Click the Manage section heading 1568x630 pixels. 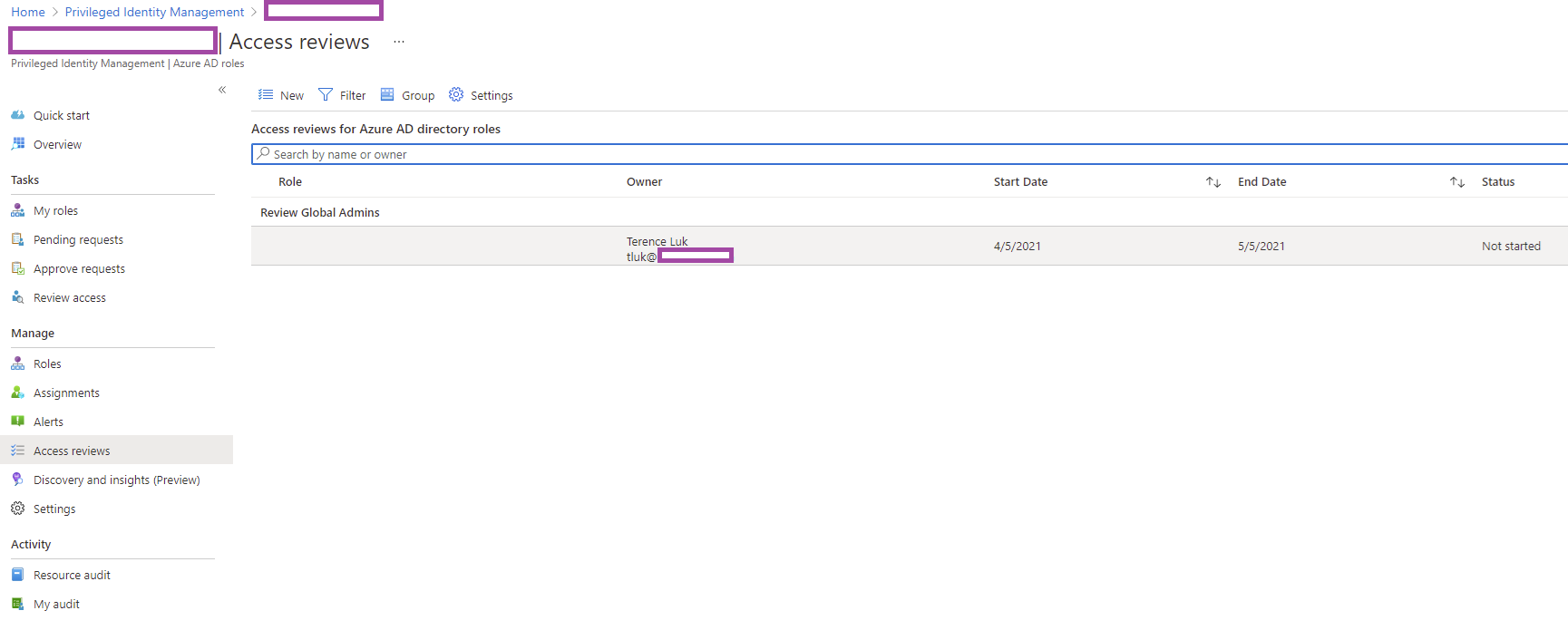click(33, 333)
